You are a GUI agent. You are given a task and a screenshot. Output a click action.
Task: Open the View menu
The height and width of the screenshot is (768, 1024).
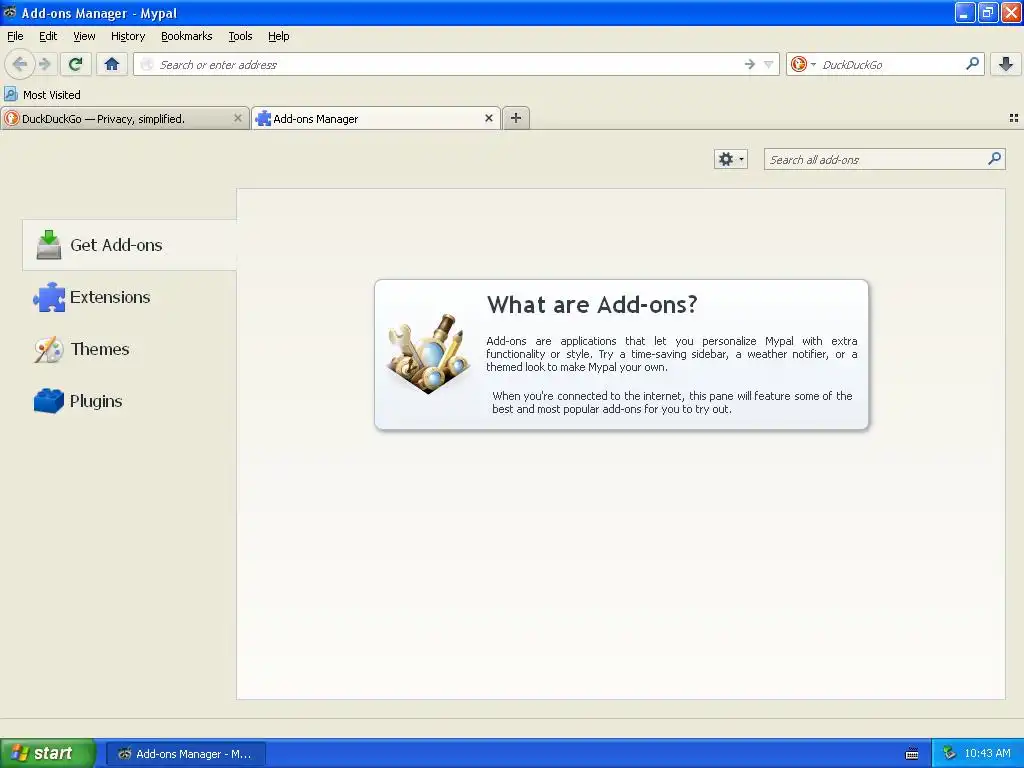(84, 36)
